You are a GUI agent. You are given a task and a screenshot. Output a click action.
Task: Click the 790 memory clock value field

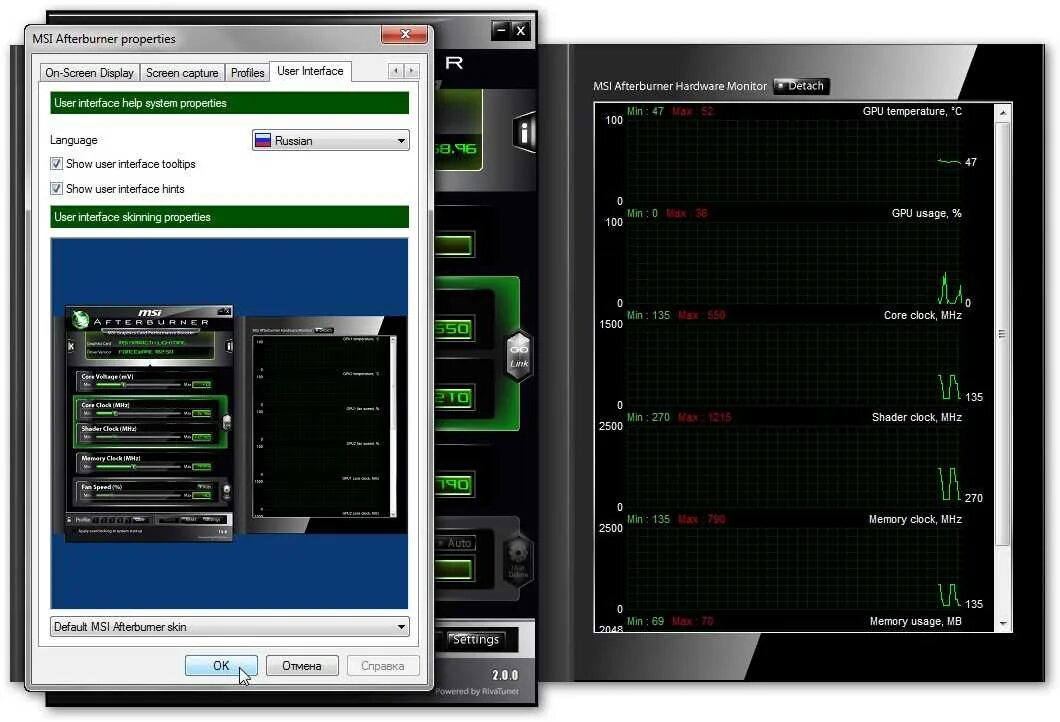click(x=454, y=484)
